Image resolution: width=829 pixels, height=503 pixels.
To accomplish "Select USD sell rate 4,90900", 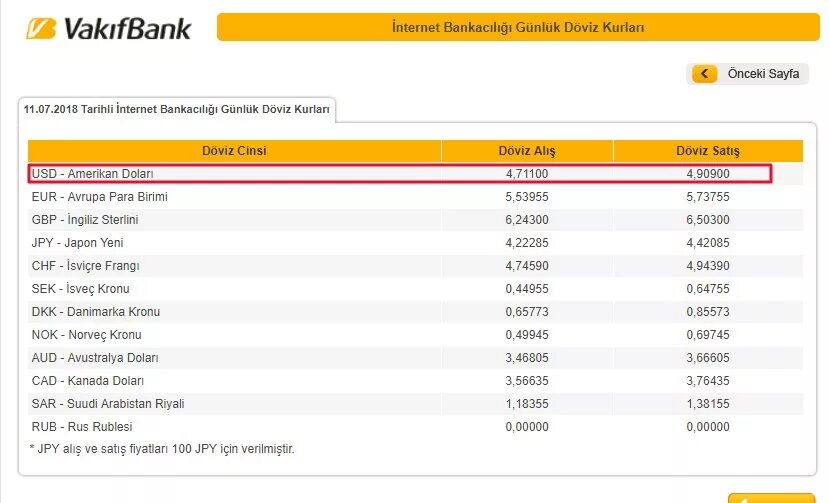I will pos(708,173).
